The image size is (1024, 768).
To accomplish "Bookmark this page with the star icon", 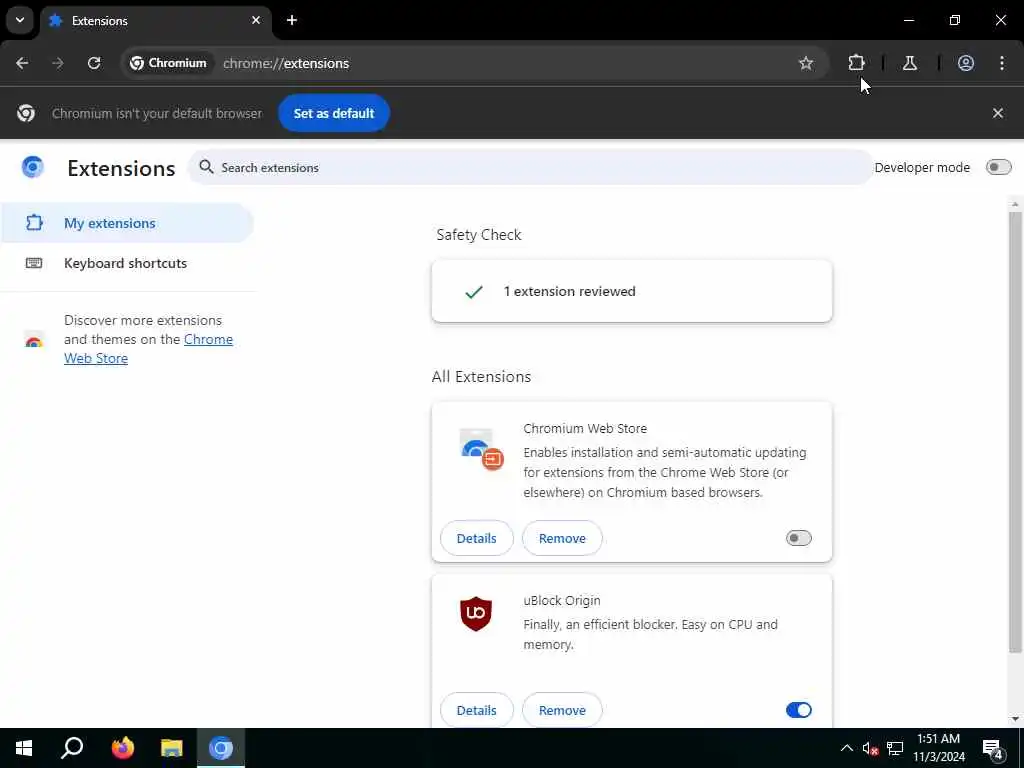I will tap(806, 63).
